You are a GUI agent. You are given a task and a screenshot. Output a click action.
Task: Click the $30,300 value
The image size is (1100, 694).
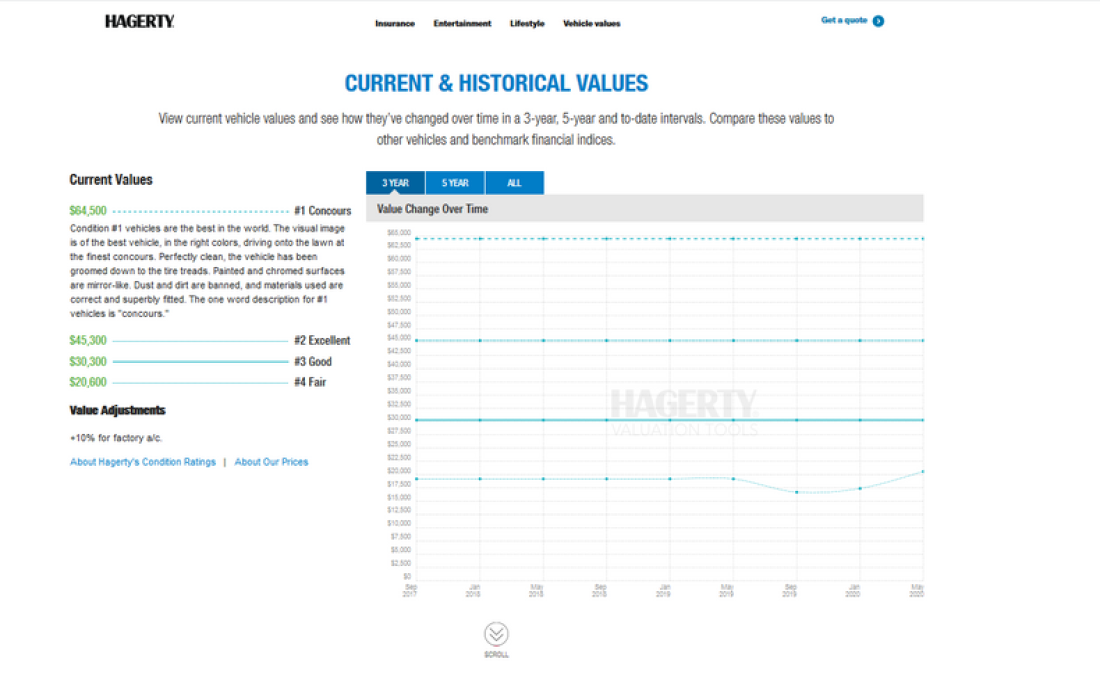tap(88, 361)
